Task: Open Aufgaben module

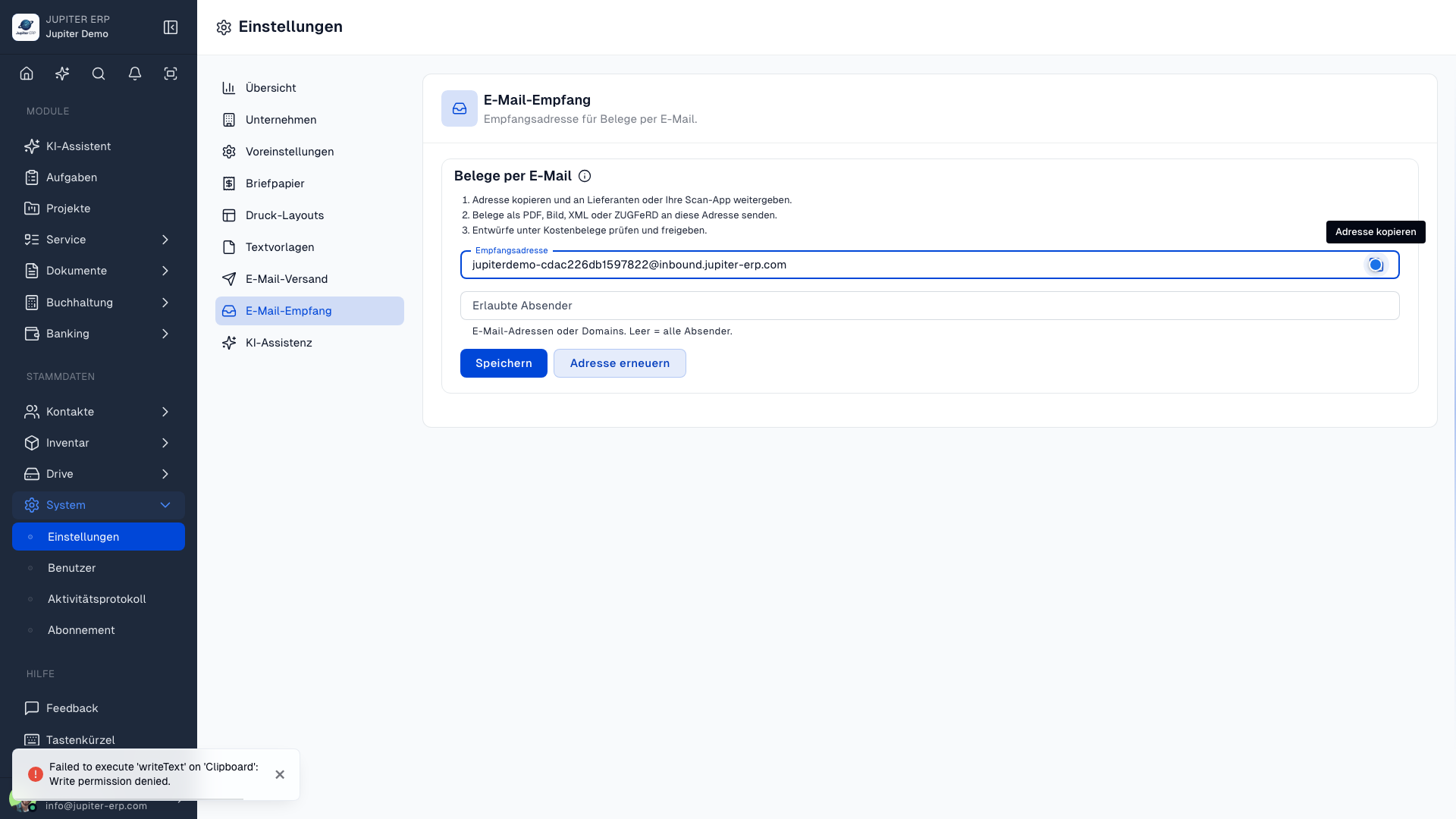Action: [x=99, y=177]
